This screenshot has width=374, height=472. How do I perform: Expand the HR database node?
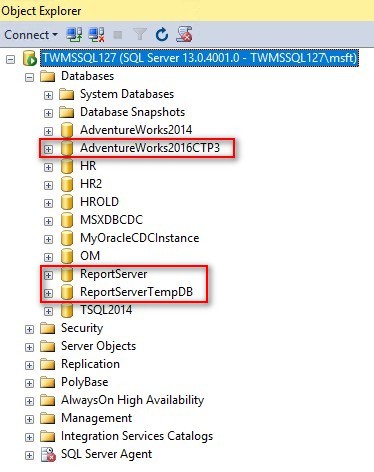pos(48,167)
